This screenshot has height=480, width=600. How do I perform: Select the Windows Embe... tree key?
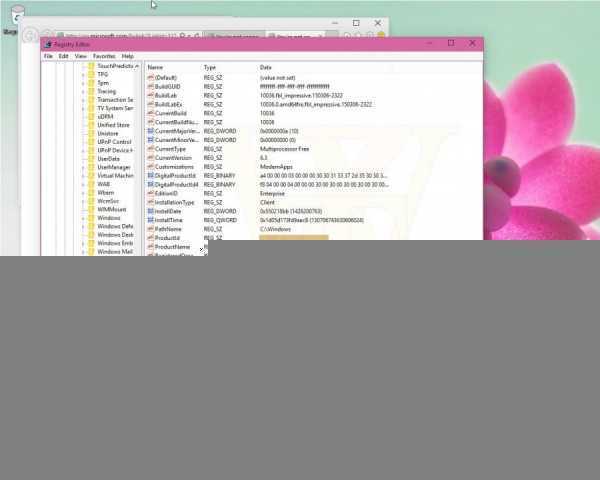pos(115,243)
